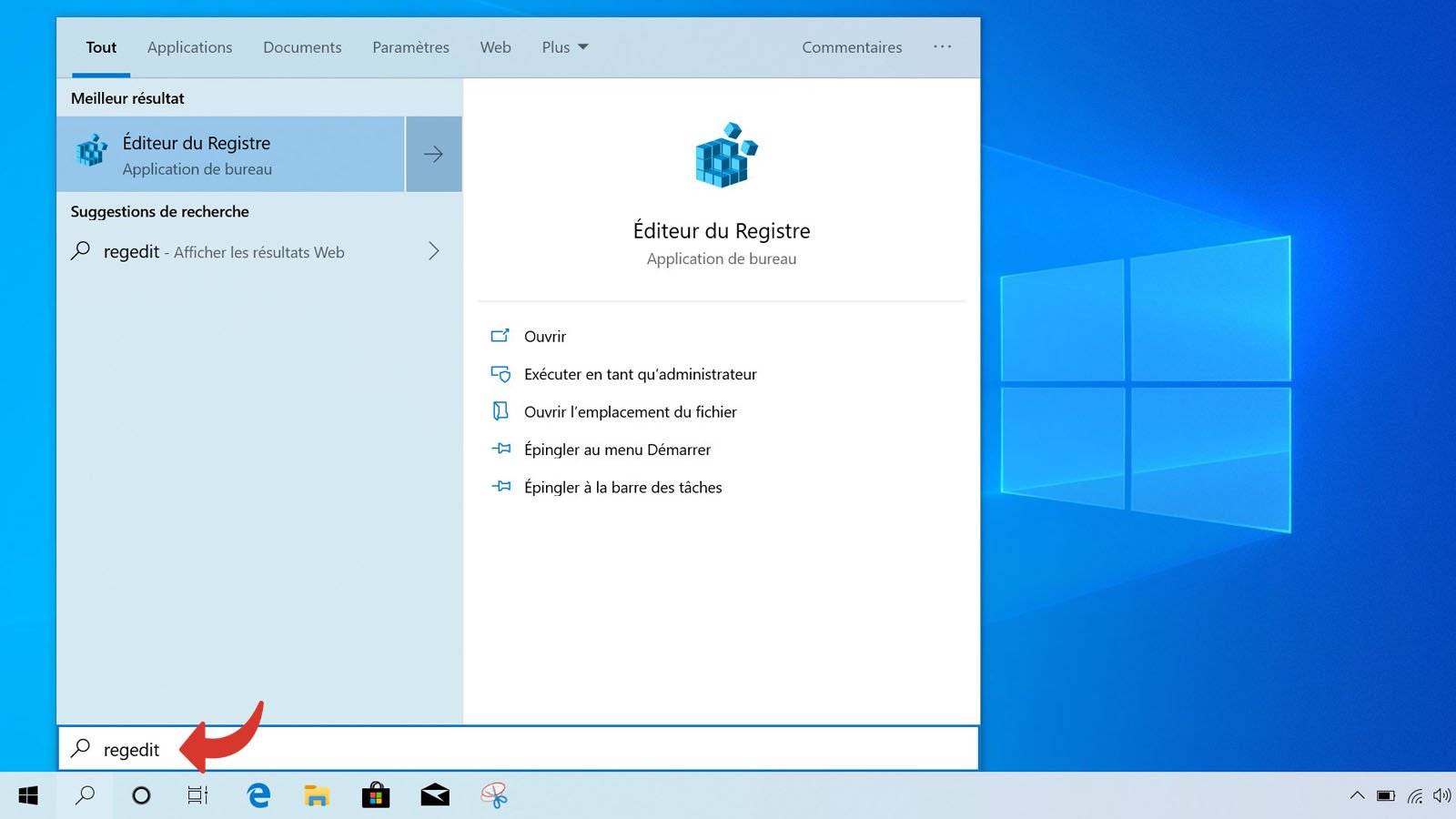Select the 'Exécuter en tant qu'administrateur' shield icon
The image size is (1456, 819).
(500, 374)
